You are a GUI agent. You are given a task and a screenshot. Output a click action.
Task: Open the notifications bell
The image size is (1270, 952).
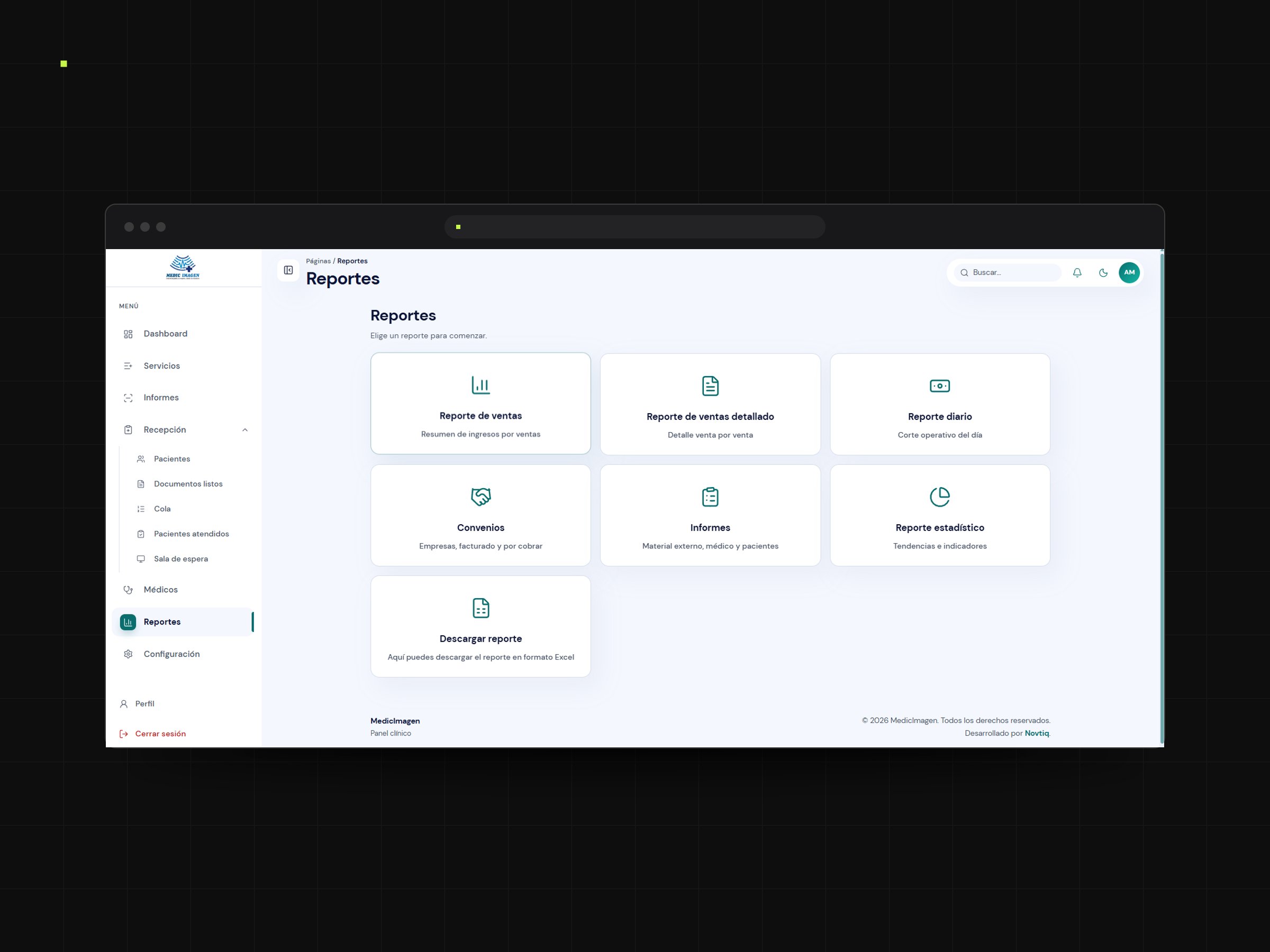coord(1077,272)
